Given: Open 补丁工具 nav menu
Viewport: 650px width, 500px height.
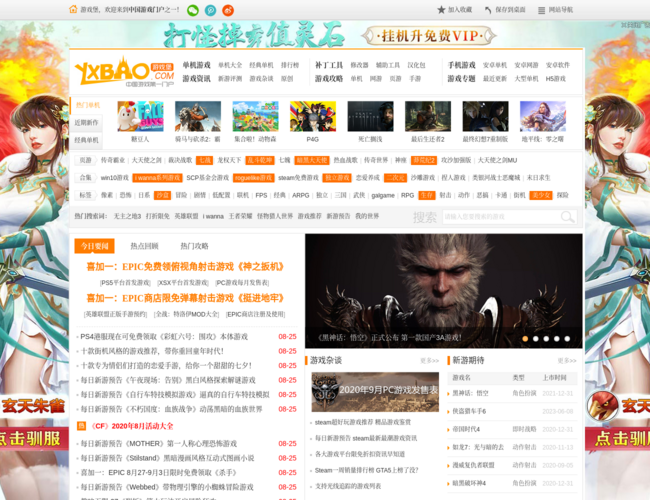Looking at the screenshot, I should point(329,65).
